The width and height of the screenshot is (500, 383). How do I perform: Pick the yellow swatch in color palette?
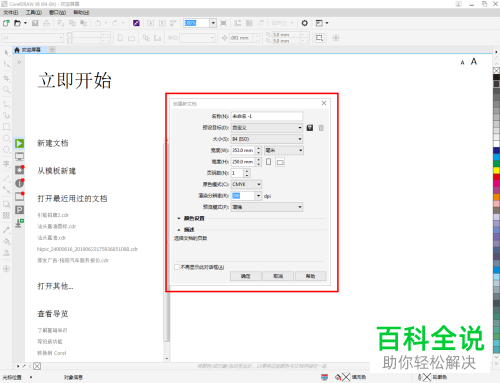pos(496,170)
